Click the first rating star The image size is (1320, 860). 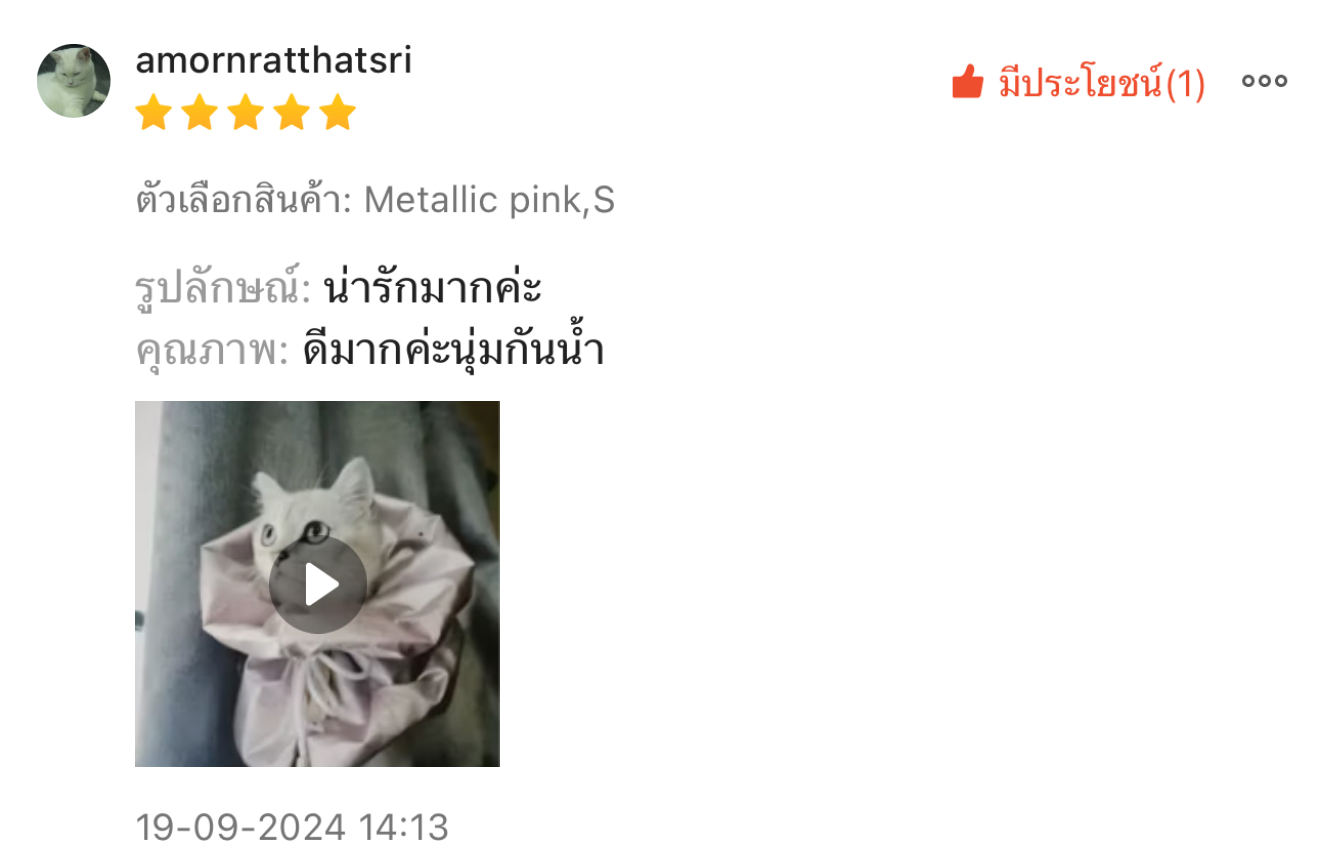click(x=154, y=112)
